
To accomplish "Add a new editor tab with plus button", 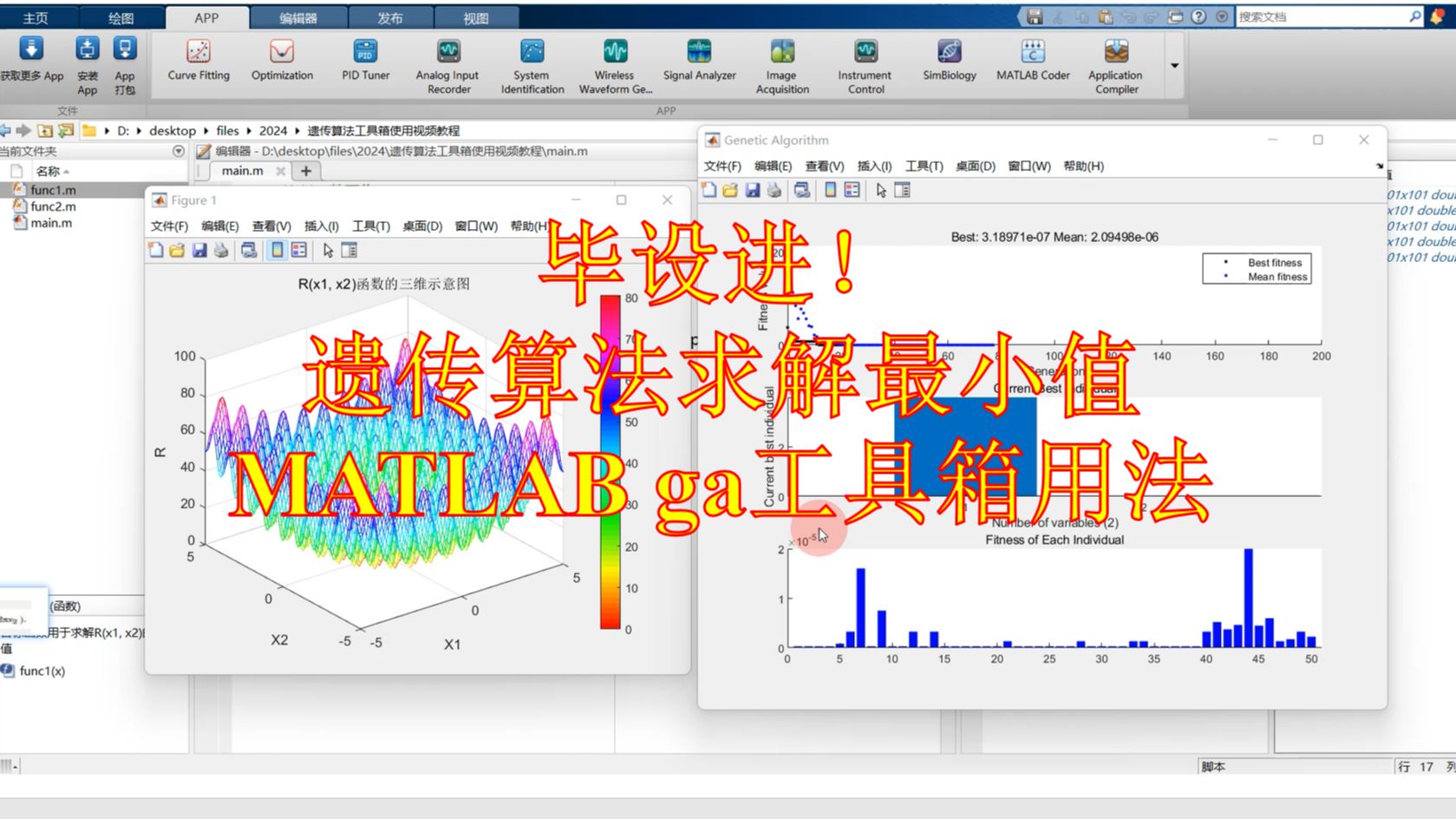I will click(x=305, y=171).
